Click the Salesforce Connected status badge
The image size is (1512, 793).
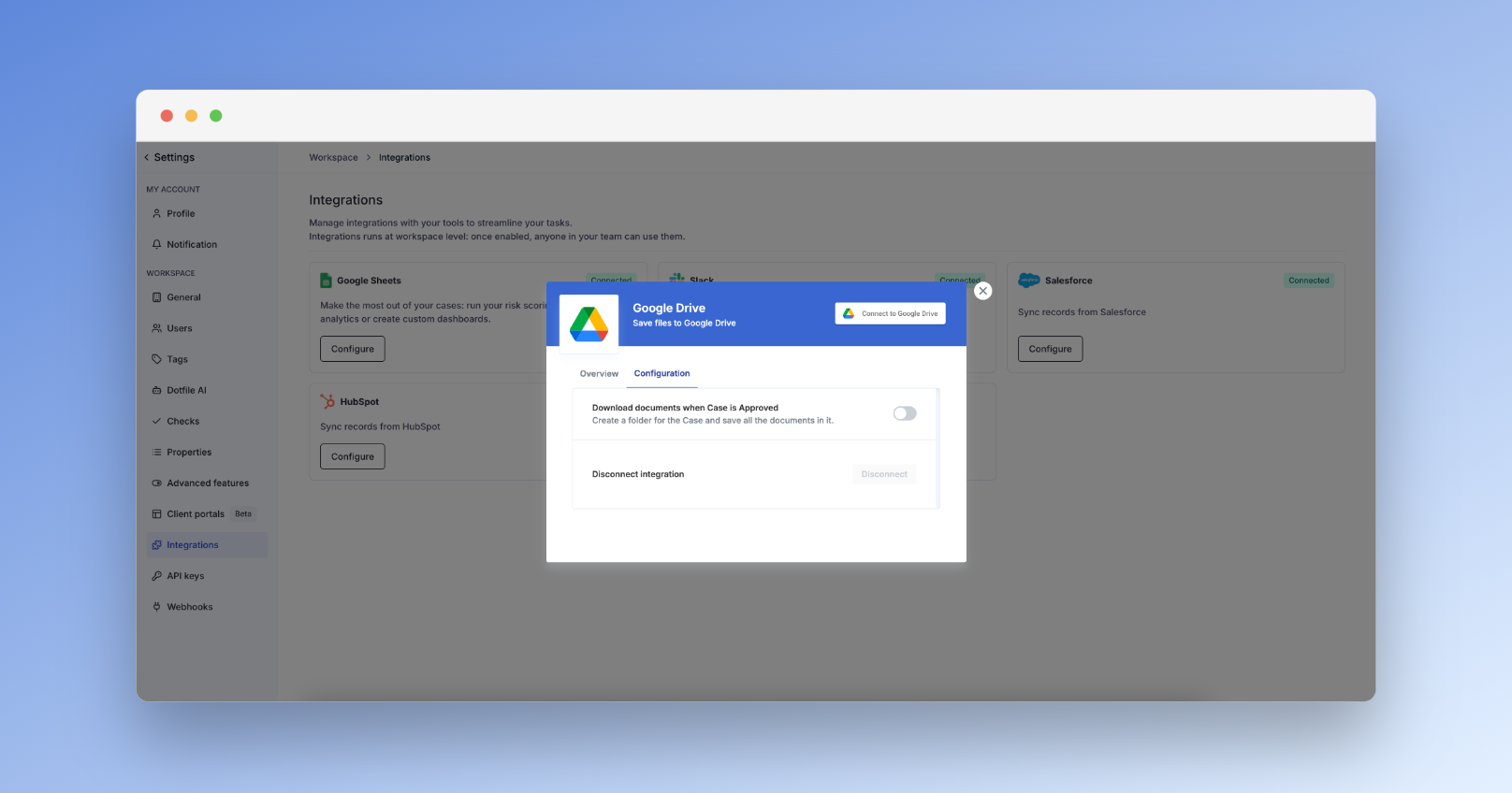pyautogui.click(x=1308, y=281)
